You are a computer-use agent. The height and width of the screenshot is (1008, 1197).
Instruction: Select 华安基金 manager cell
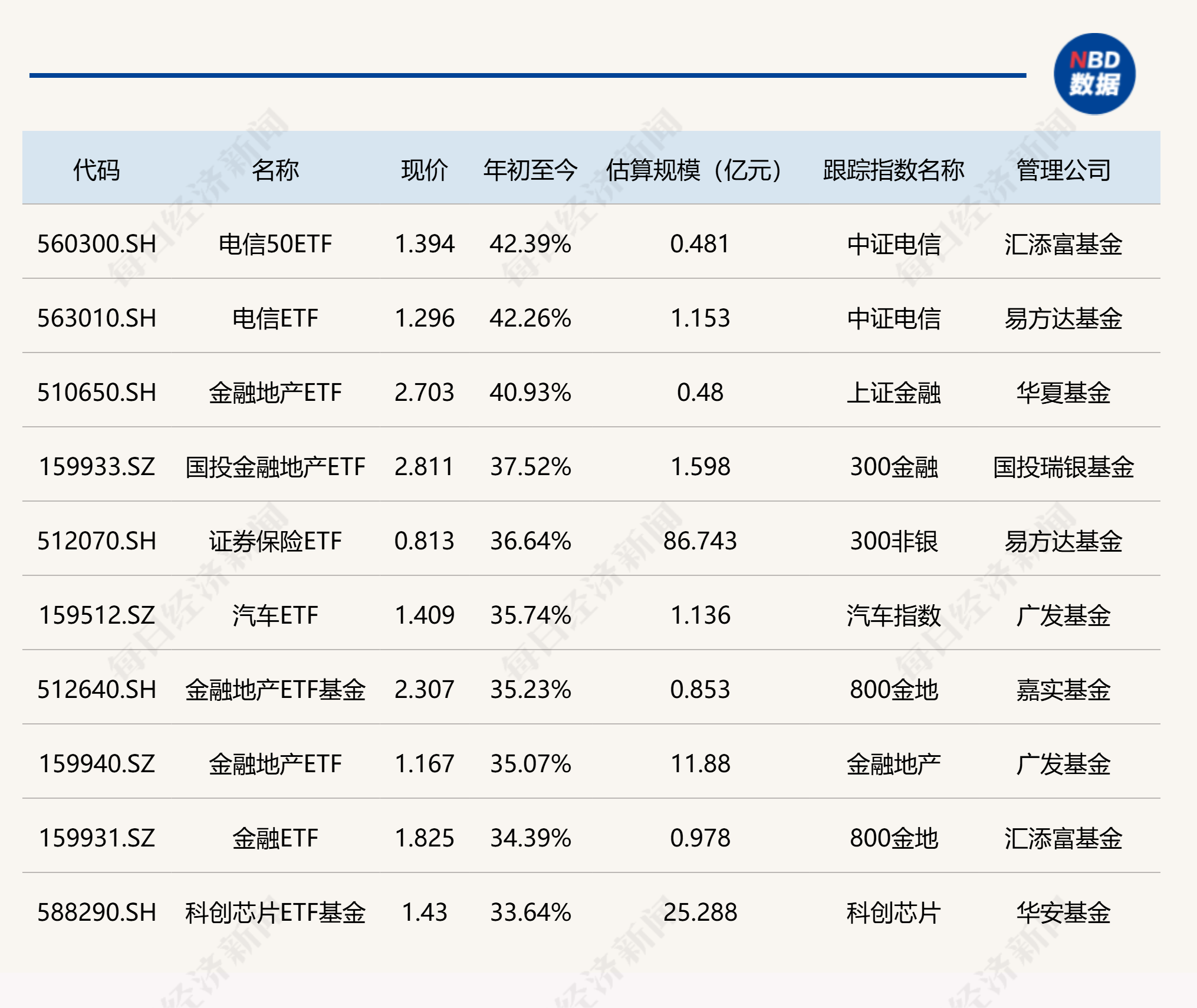click(1064, 913)
